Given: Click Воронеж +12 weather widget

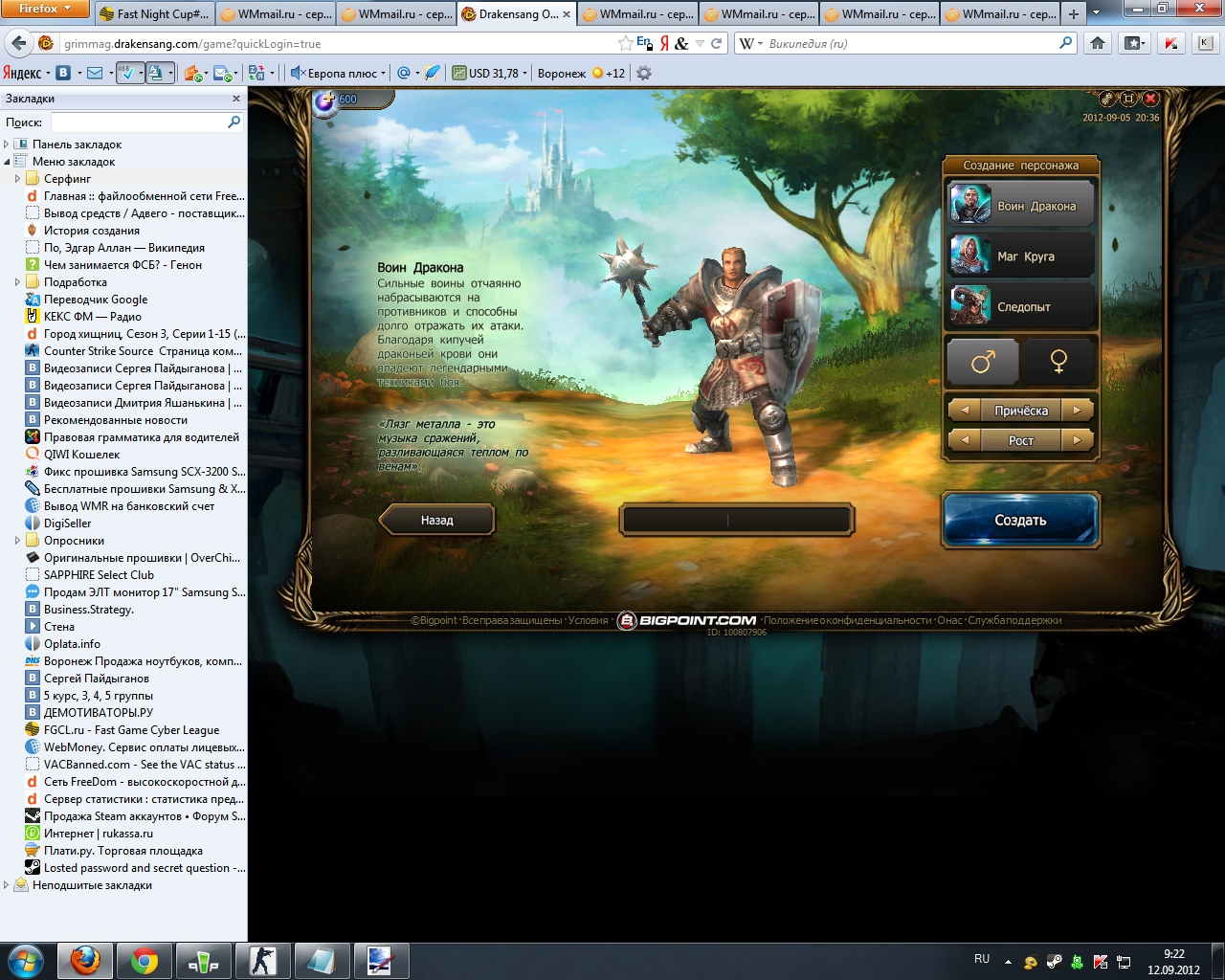Looking at the screenshot, I should click(x=581, y=73).
